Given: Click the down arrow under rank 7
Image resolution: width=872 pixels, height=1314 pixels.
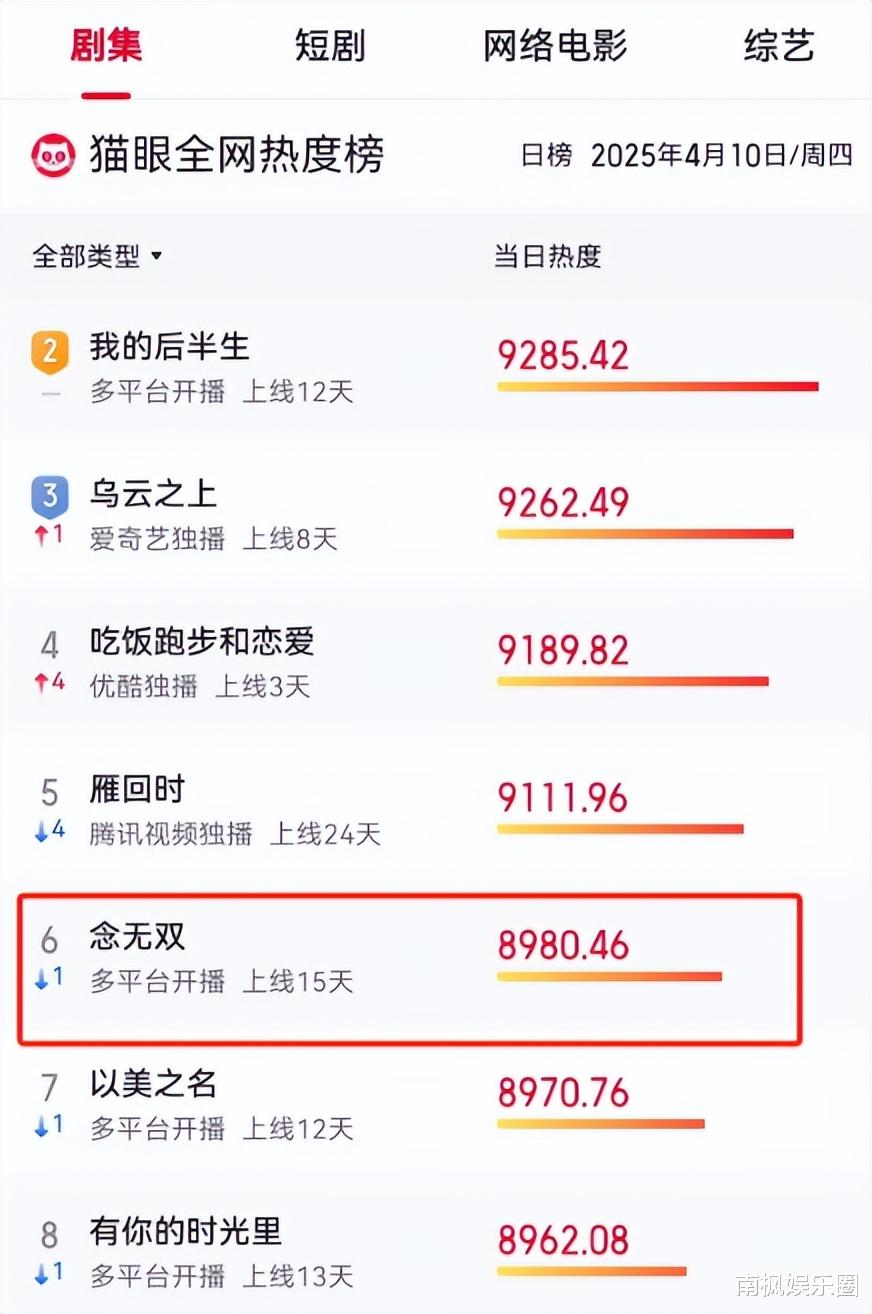Looking at the screenshot, I should (x=41, y=1126).
